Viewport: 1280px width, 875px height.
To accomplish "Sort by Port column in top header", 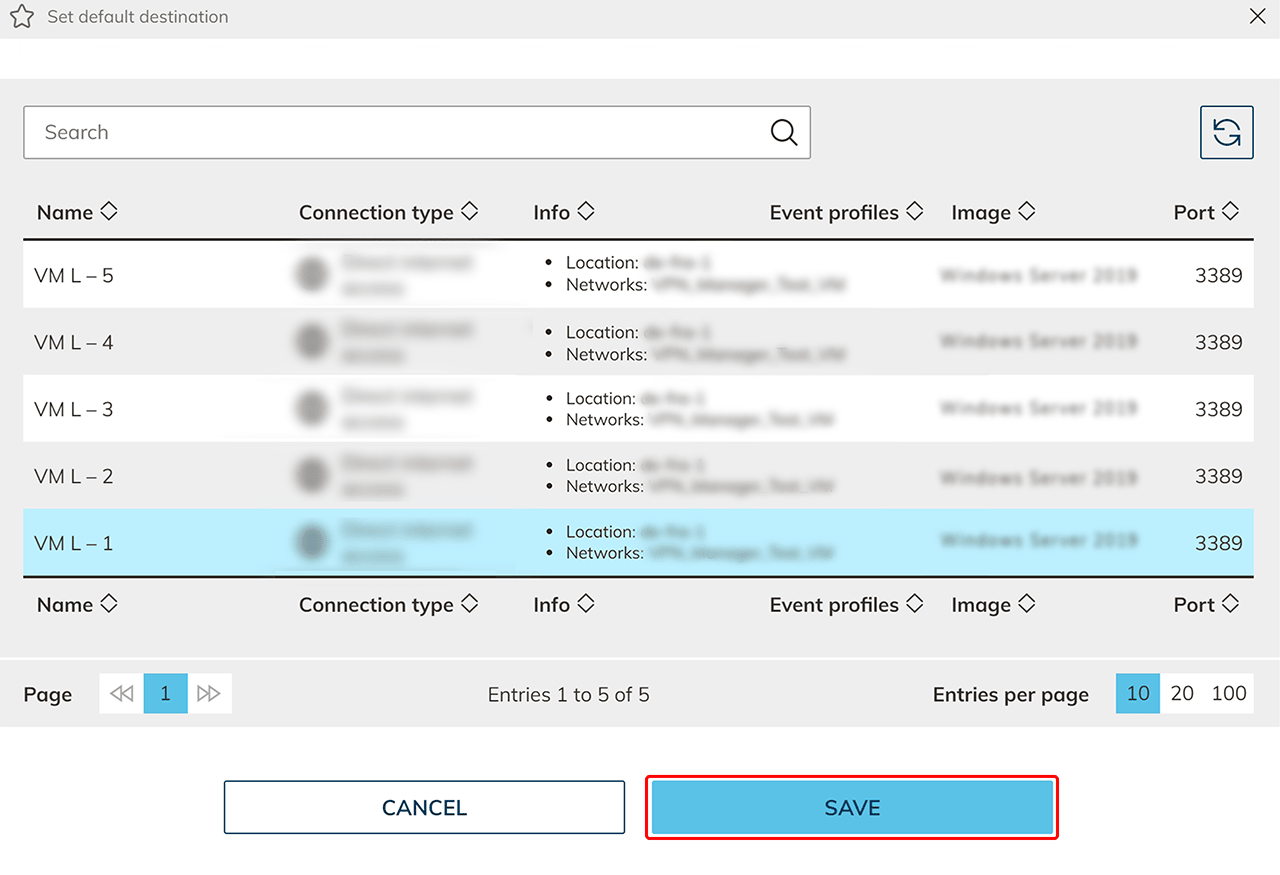I will 1230,212.
